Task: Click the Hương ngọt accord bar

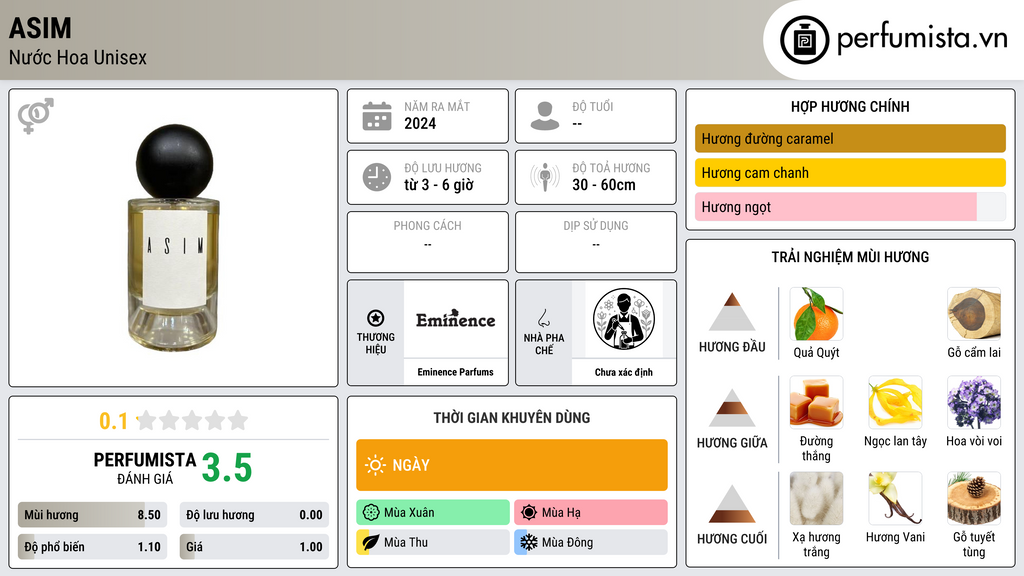Action: (x=850, y=207)
